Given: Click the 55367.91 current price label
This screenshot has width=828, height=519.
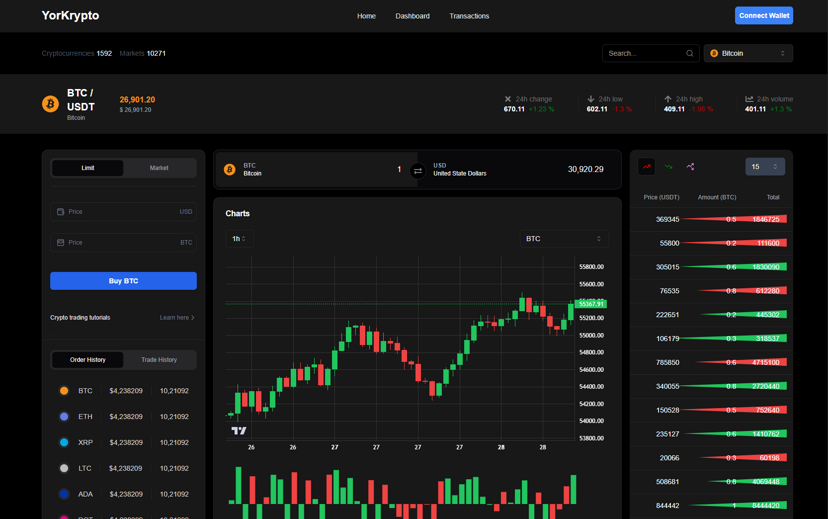Looking at the screenshot, I should coord(591,304).
